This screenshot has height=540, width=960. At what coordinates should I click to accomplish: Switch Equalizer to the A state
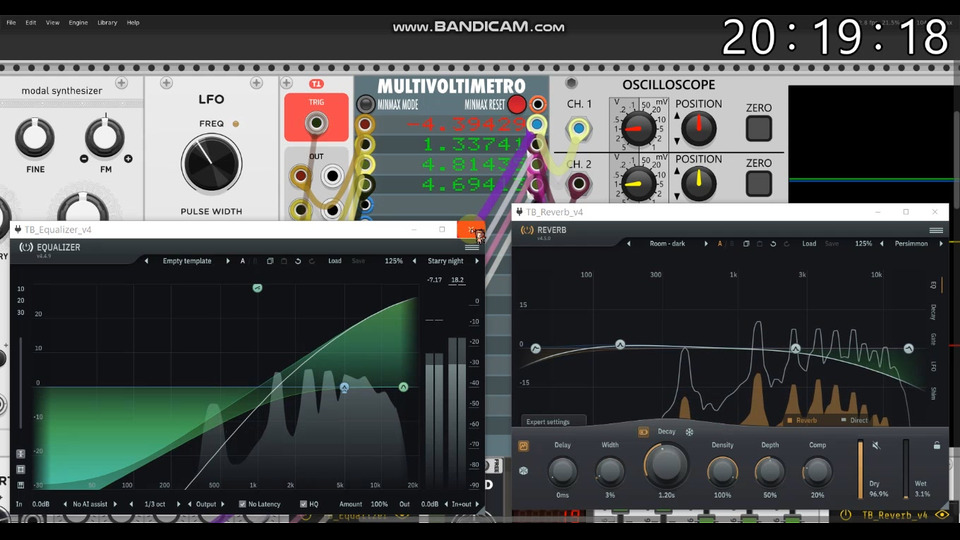242,261
